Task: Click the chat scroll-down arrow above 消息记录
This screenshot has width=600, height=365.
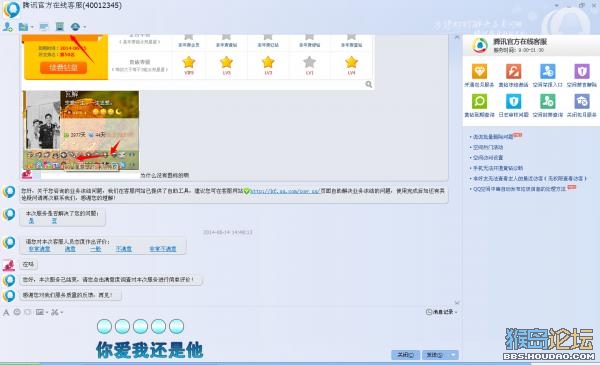Action: (x=457, y=303)
